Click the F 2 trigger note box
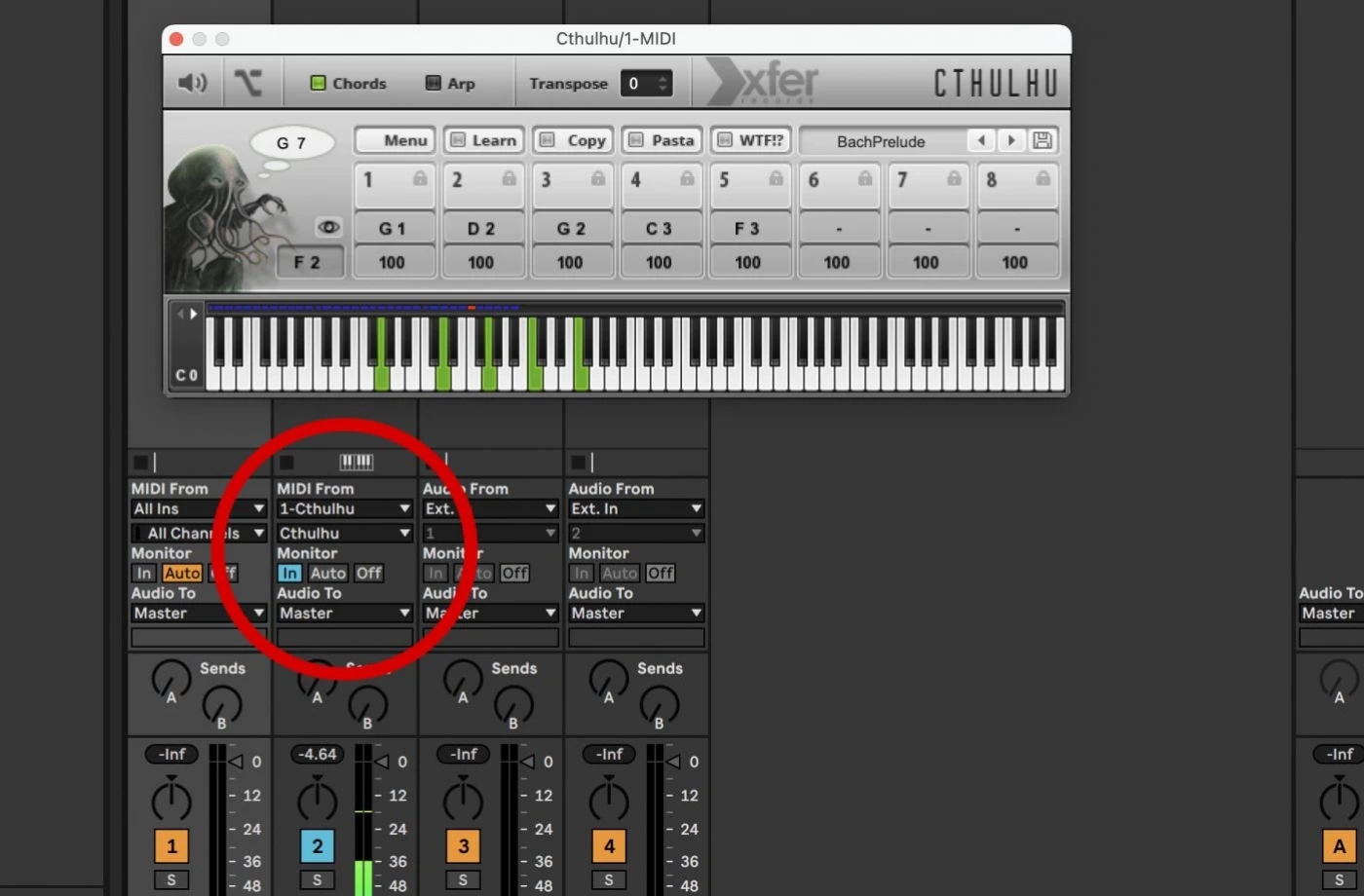The height and width of the screenshot is (896, 1364). pyautogui.click(x=309, y=262)
